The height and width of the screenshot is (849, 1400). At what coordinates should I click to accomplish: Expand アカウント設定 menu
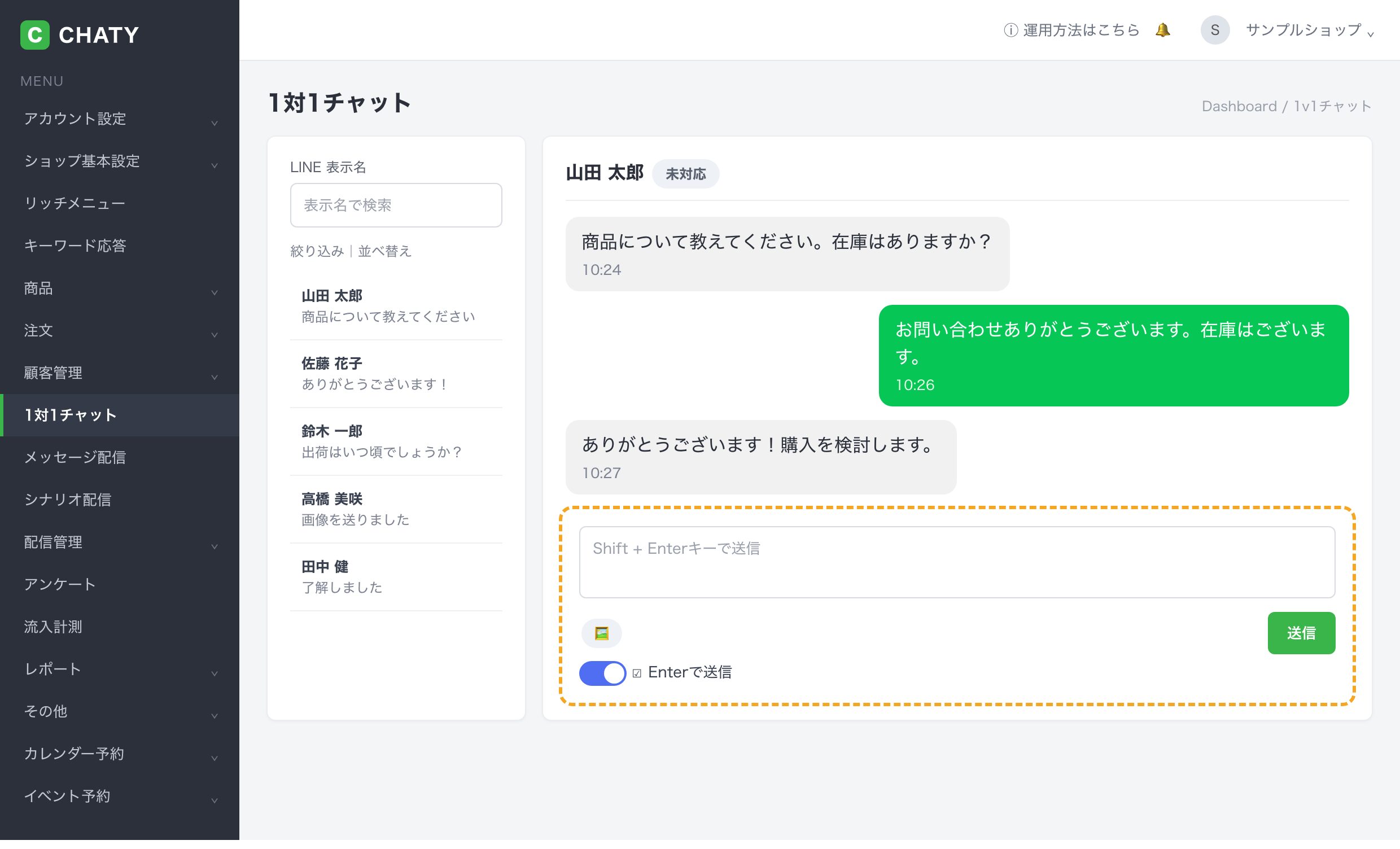(x=119, y=119)
